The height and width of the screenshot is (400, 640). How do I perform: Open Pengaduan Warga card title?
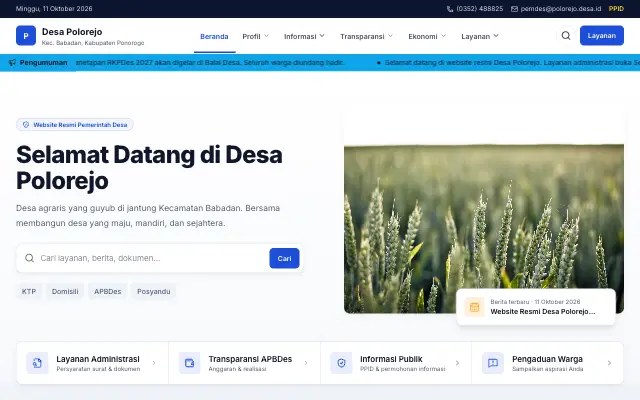point(547,359)
